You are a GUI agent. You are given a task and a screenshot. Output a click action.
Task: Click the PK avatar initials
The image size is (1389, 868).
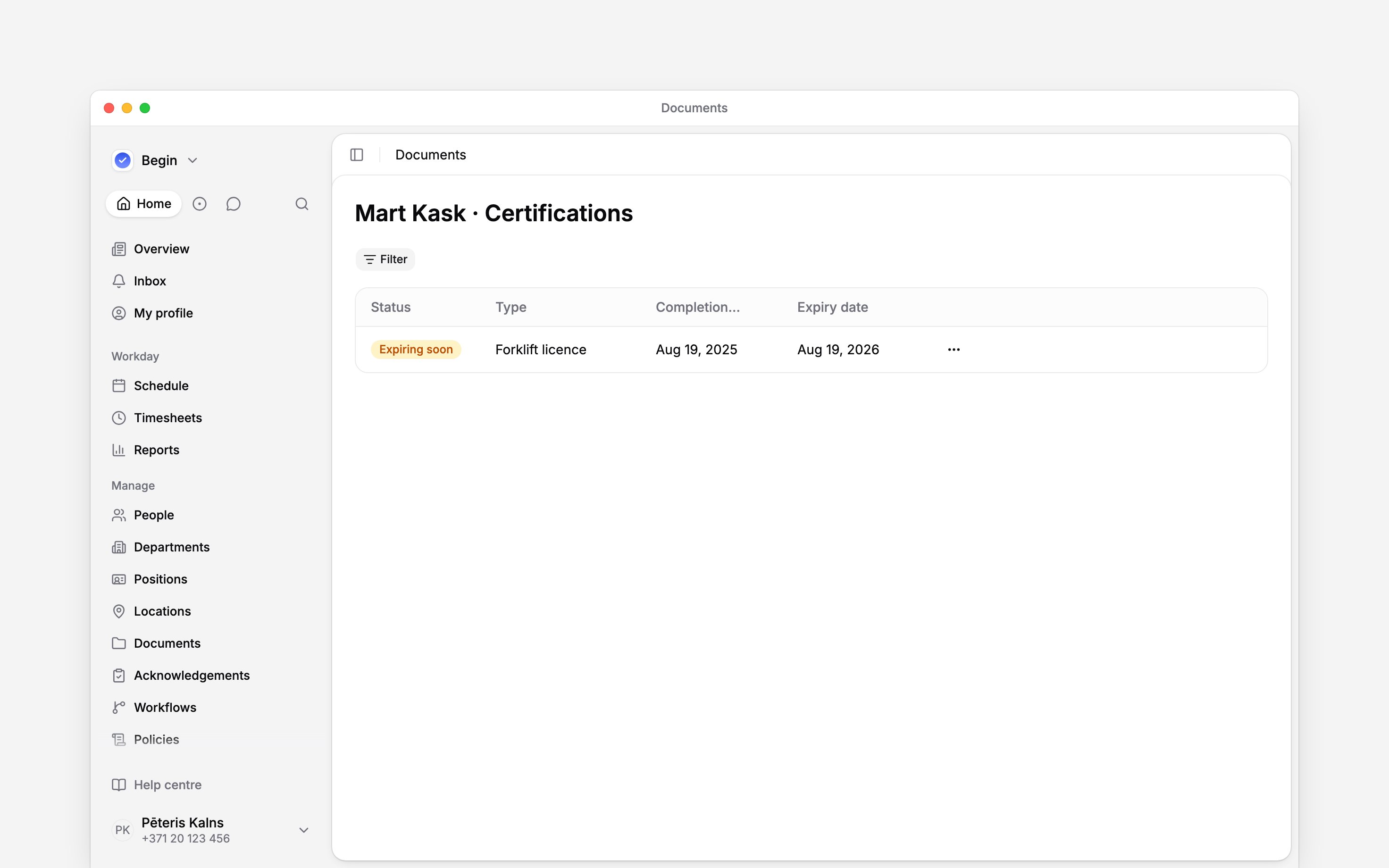pyautogui.click(x=123, y=830)
